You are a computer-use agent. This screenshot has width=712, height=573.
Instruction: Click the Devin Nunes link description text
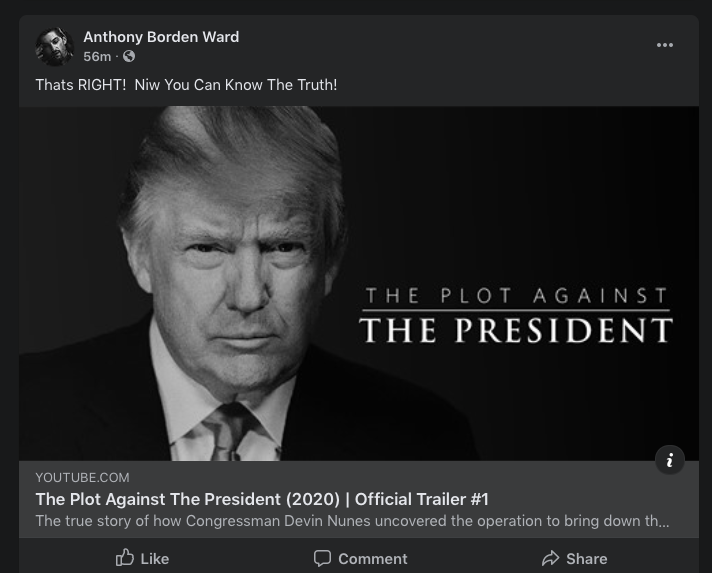point(352,521)
